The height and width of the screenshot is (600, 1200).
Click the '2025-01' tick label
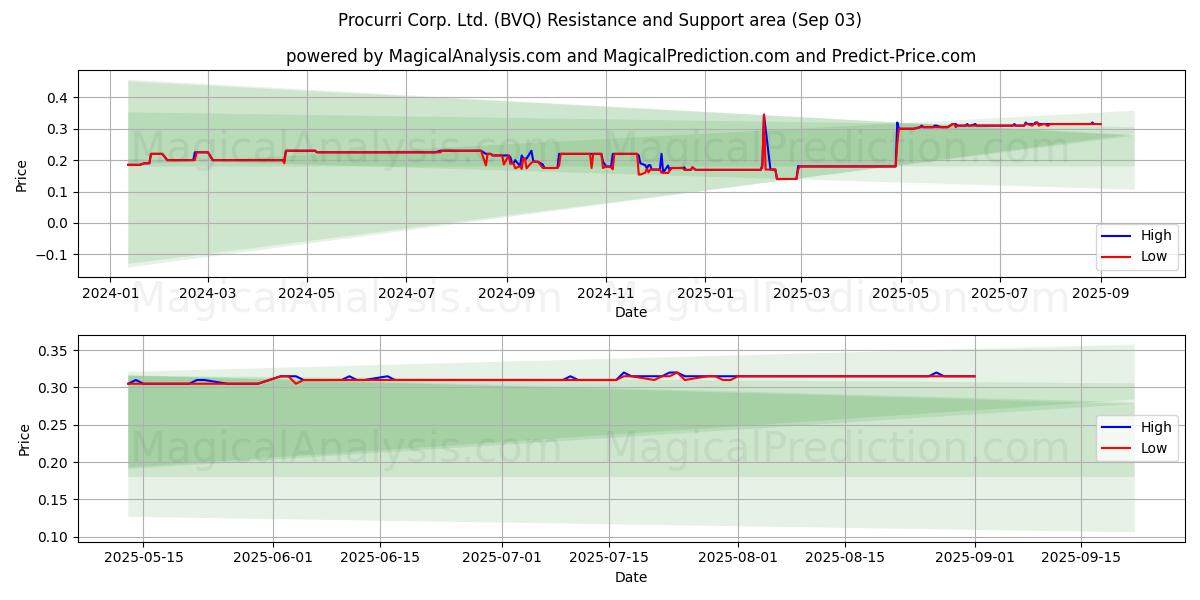[704, 294]
